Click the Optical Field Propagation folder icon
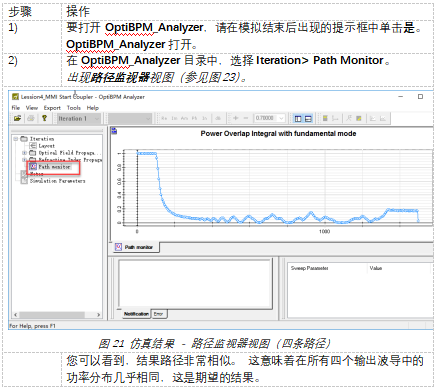This screenshot has width=436, height=389. click(33, 152)
